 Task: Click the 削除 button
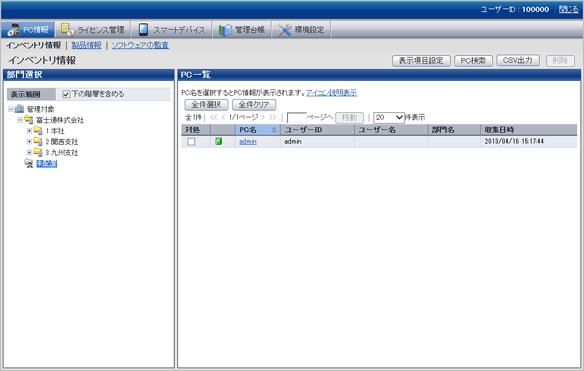tap(561, 61)
